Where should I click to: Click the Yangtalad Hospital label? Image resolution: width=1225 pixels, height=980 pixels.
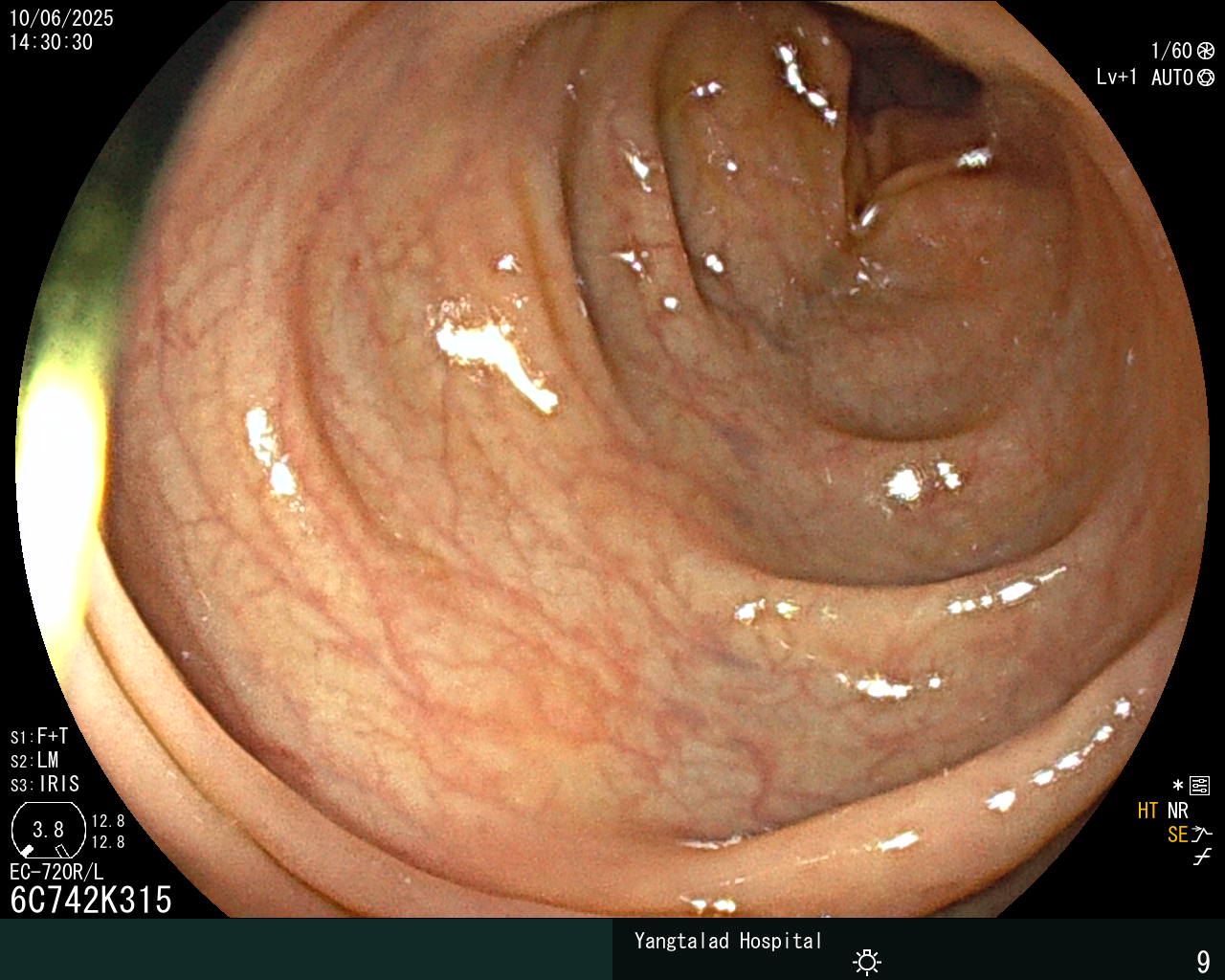[x=728, y=941]
